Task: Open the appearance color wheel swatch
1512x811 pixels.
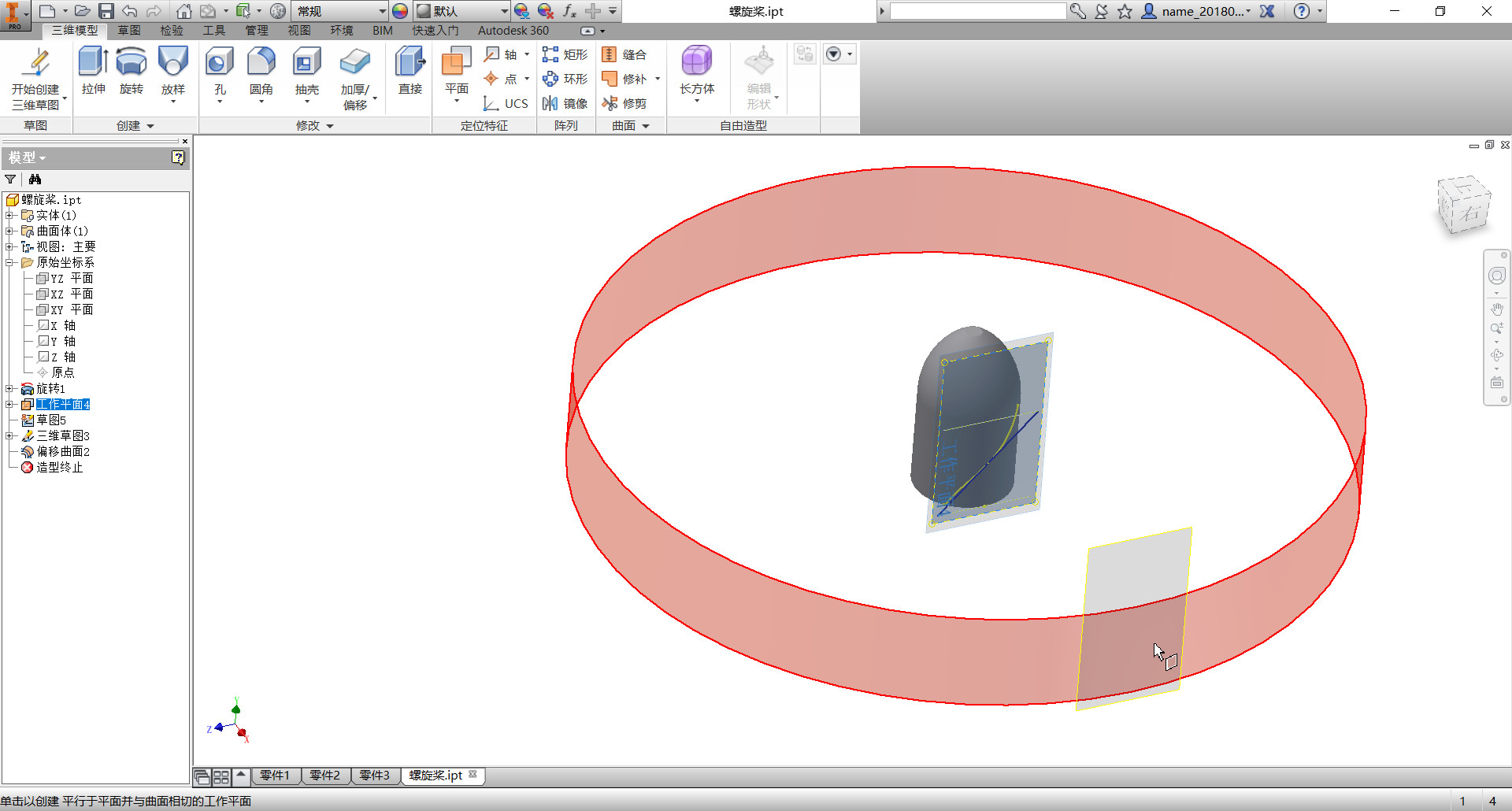Action: pos(400,11)
